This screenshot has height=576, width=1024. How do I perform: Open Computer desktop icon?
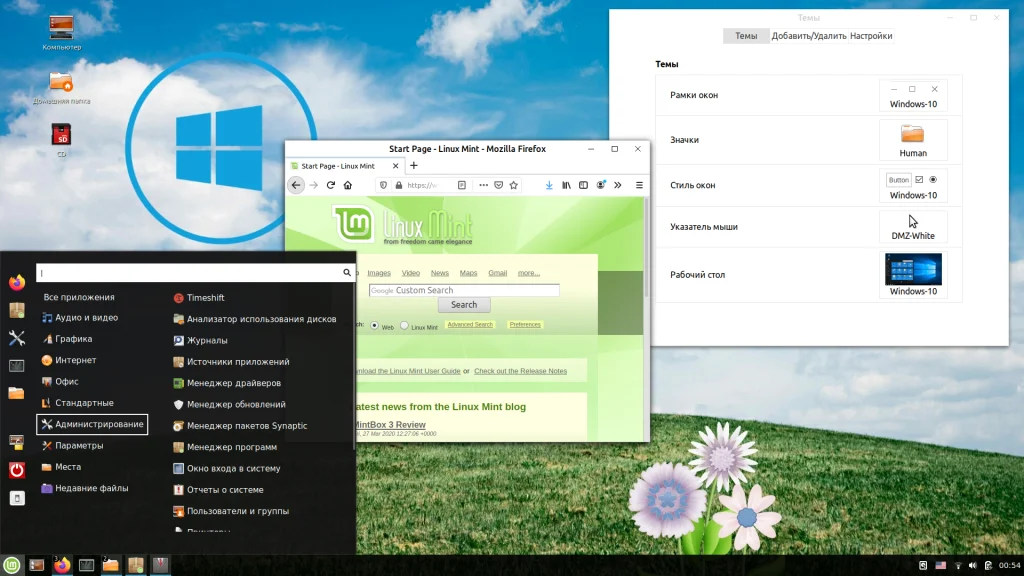point(61,33)
